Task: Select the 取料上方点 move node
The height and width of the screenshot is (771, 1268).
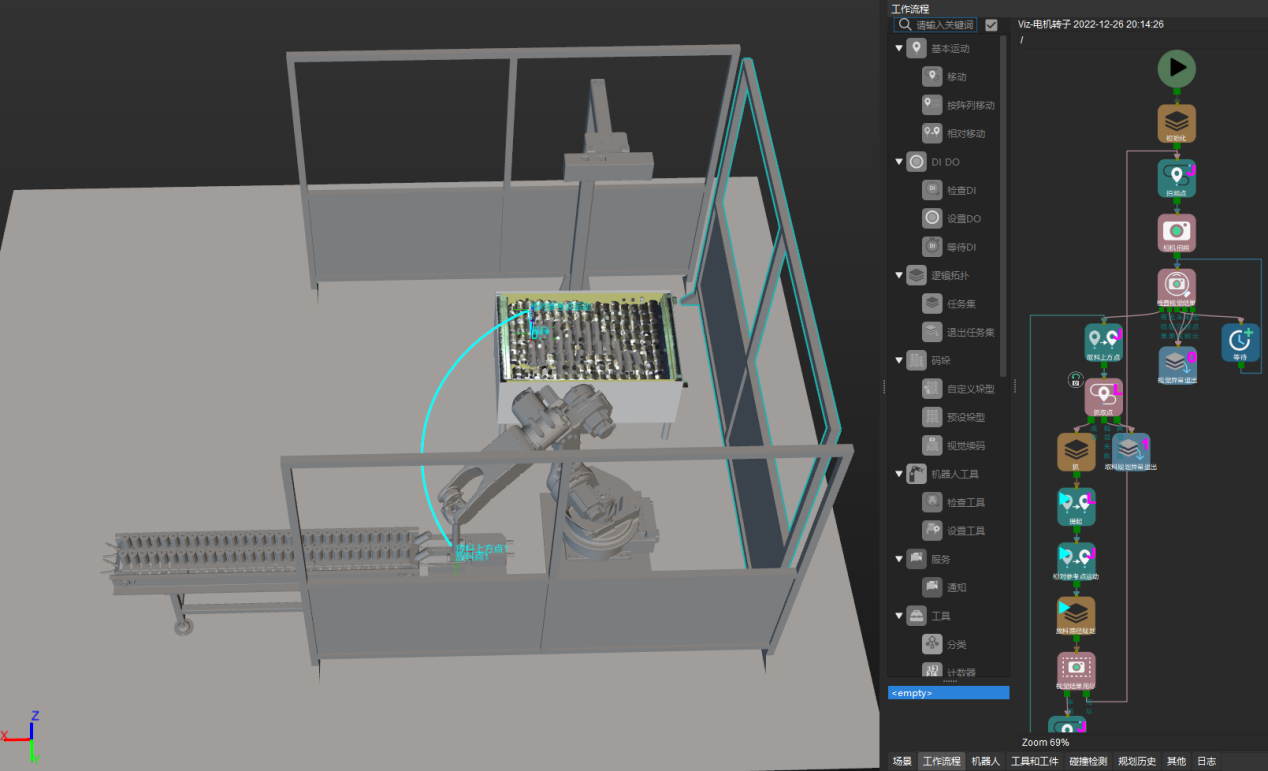Action: (1104, 341)
